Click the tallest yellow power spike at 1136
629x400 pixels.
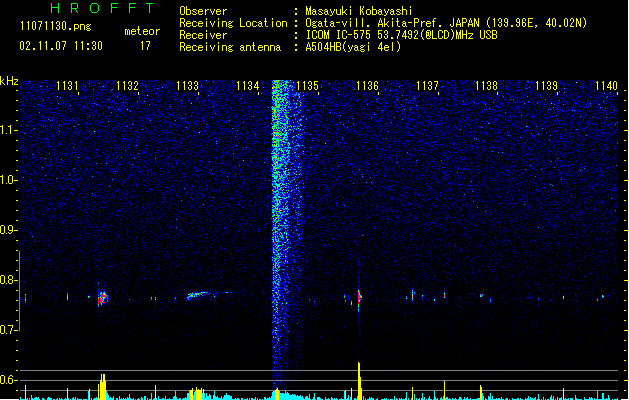pos(359,381)
